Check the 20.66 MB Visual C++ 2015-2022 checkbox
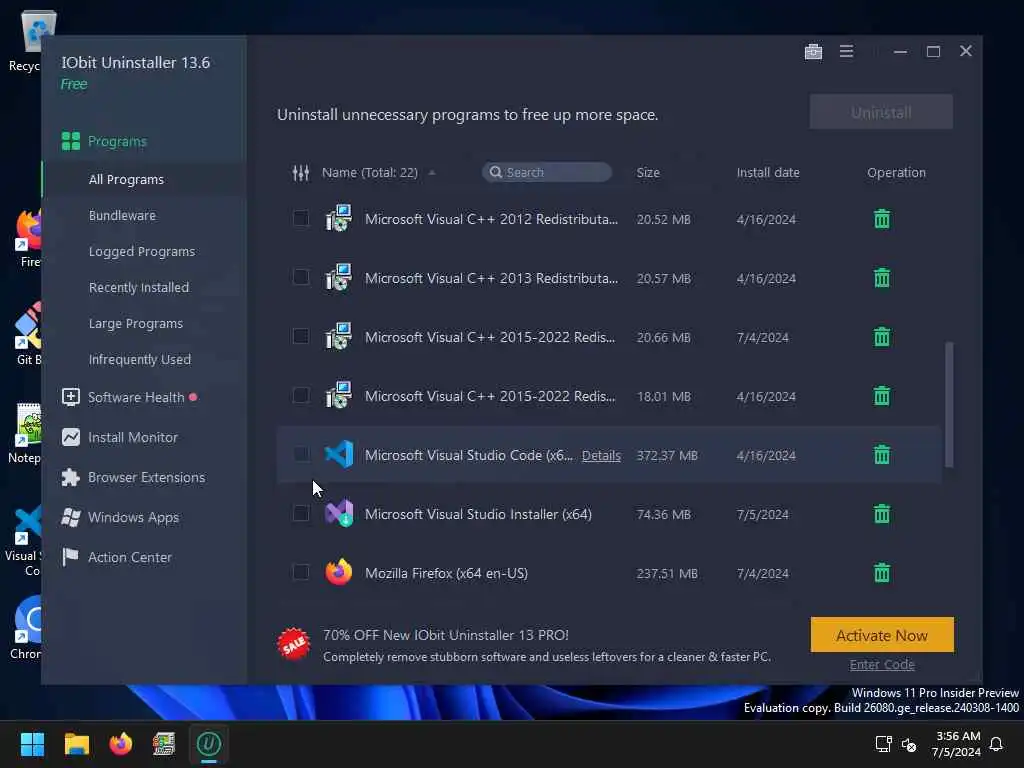This screenshot has height=768, width=1024. tap(301, 336)
